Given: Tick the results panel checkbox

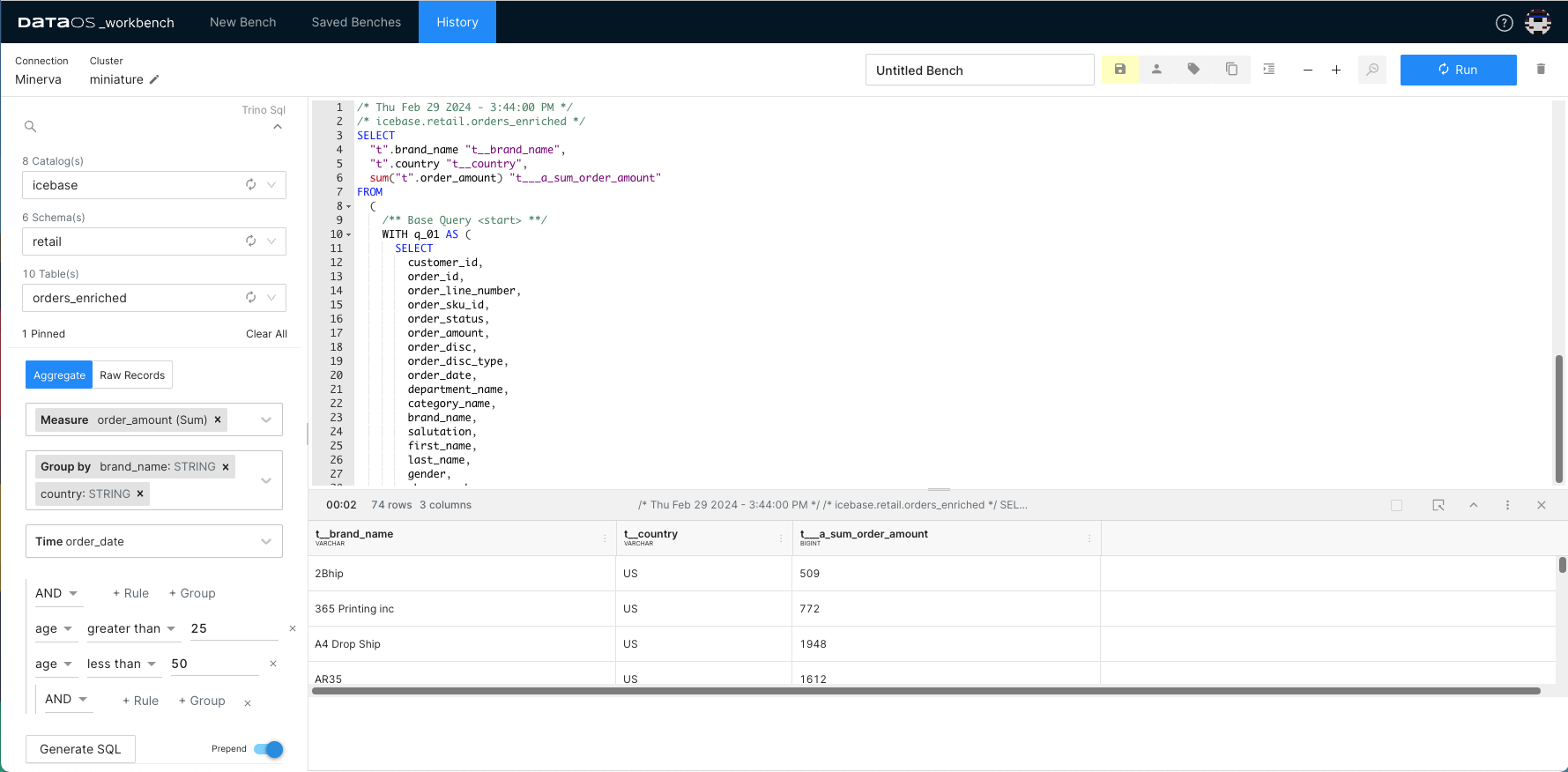Looking at the screenshot, I should (1396, 505).
